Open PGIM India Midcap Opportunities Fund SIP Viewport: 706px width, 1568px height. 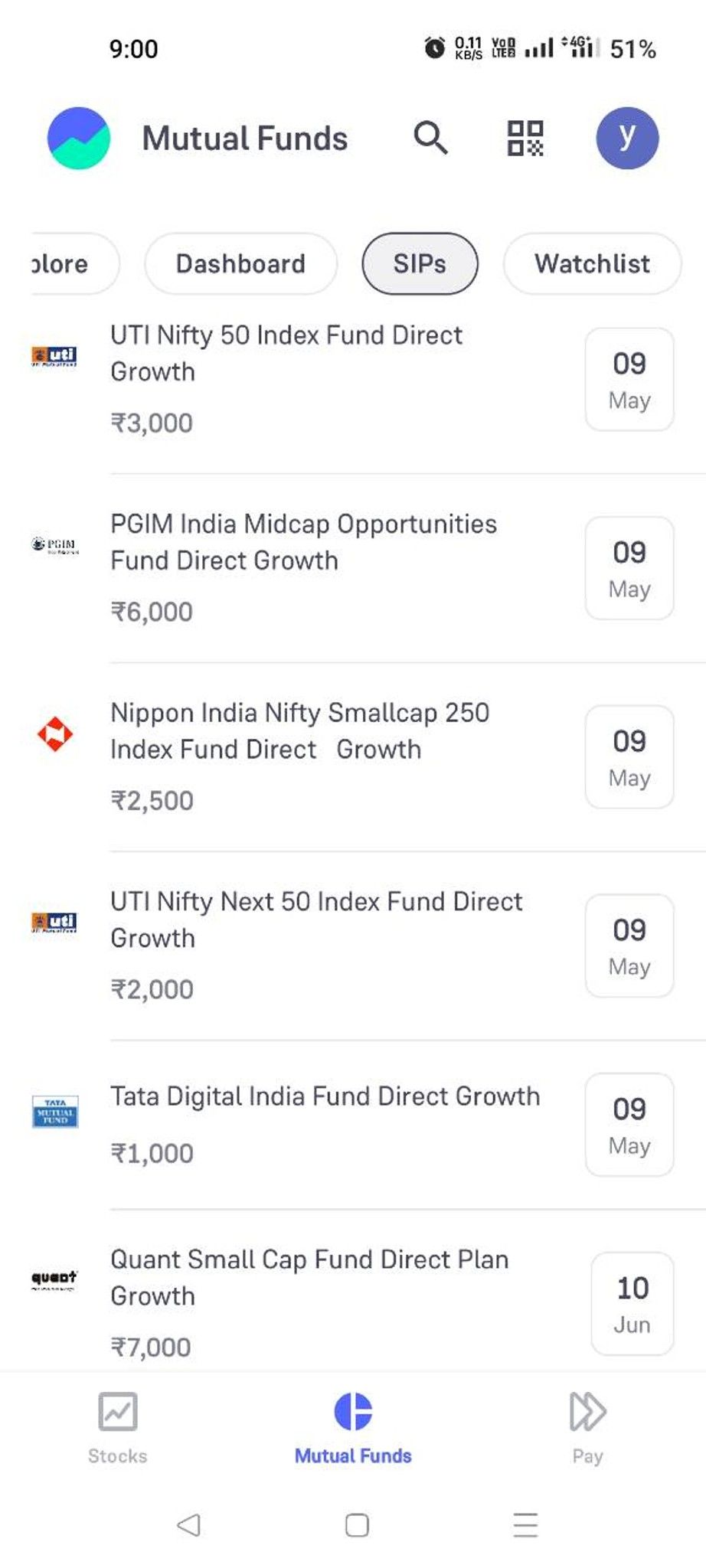352,568
